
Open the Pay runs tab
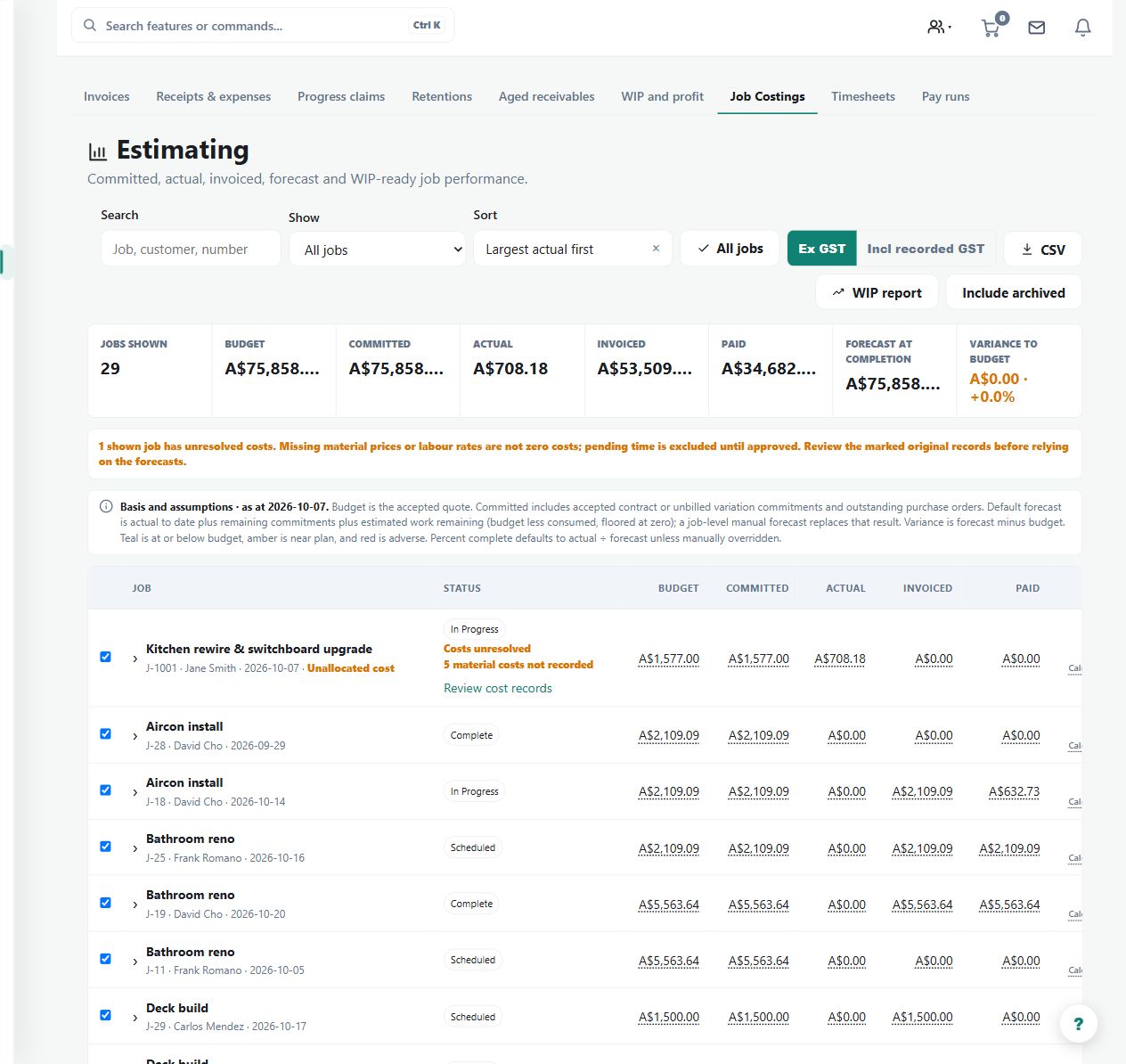[x=946, y=96]
